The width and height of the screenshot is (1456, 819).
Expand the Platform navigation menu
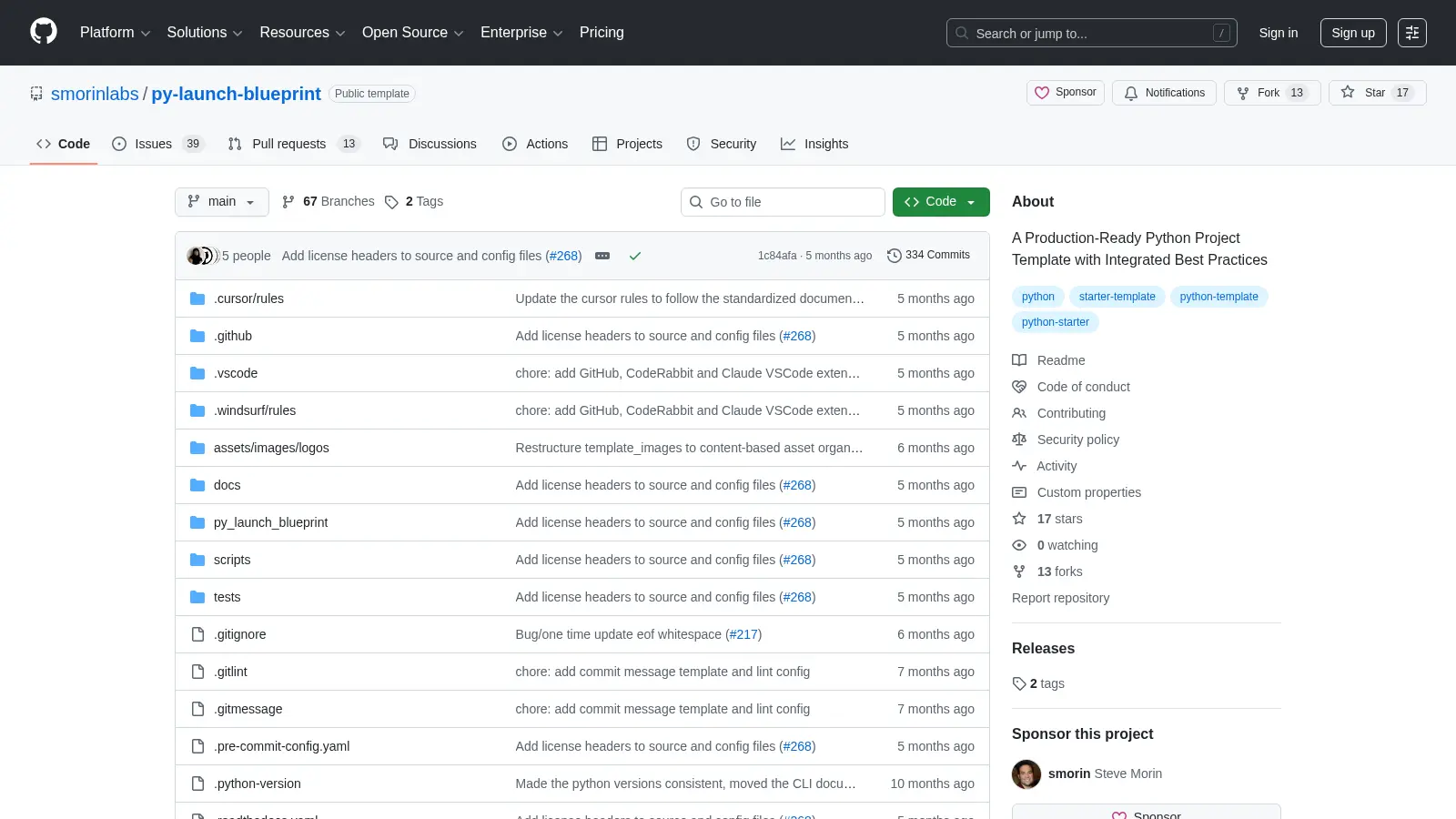tap(115, 33)
